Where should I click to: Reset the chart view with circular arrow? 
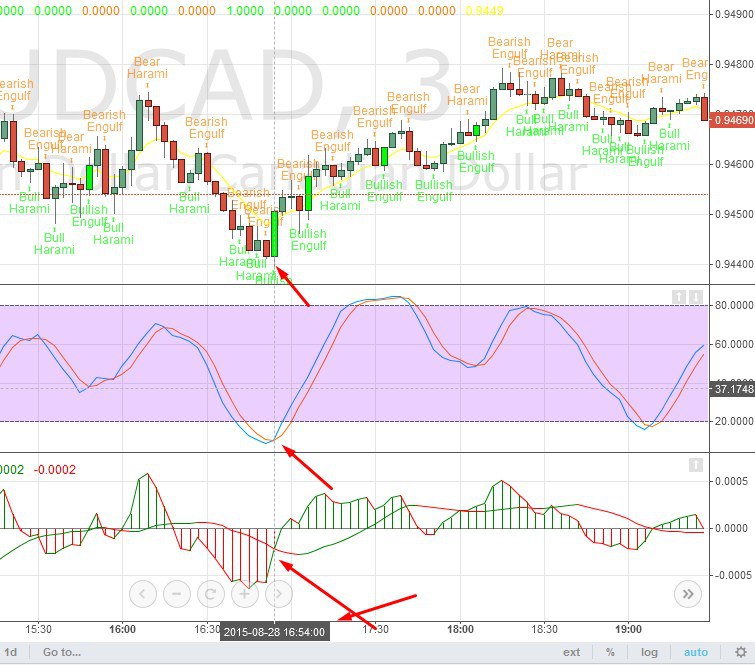pyautogui.click(x=210, y=593)
